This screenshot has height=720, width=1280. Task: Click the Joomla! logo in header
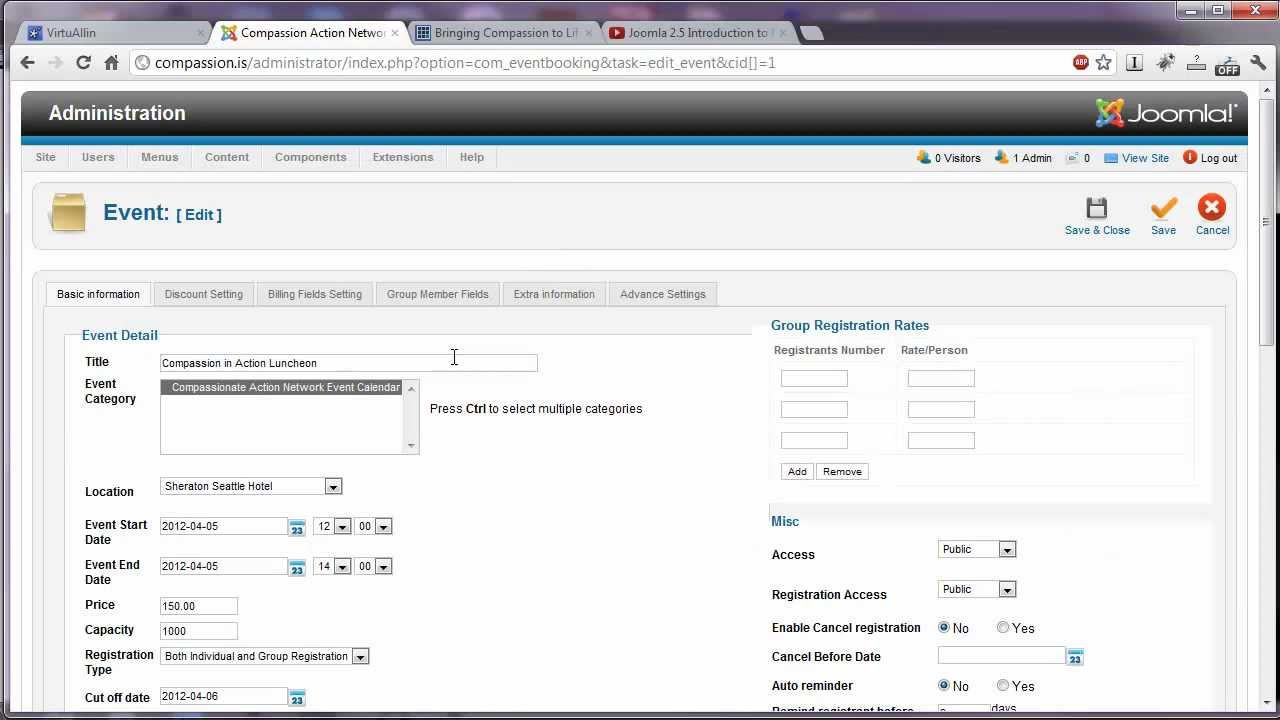[x=1166, y=113]
